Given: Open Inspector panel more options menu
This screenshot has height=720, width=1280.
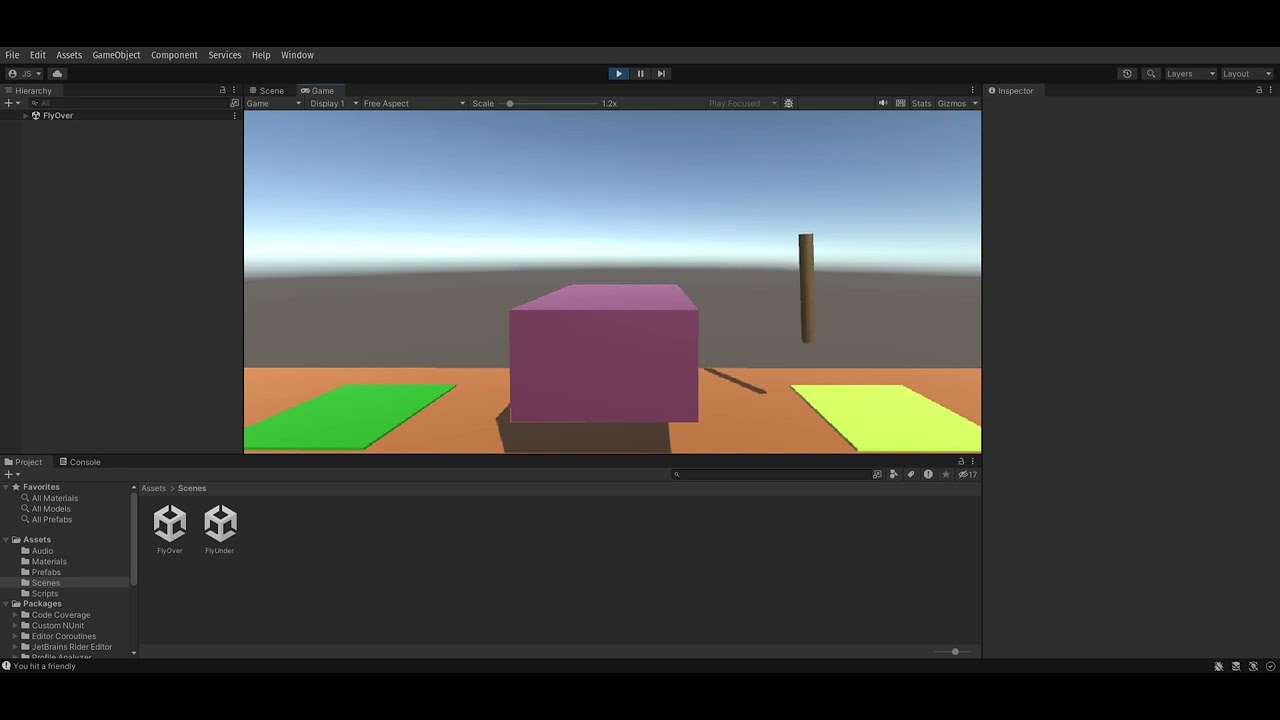Looking at the screenshot, I should pyautogui.click(x=1272, y=90).
